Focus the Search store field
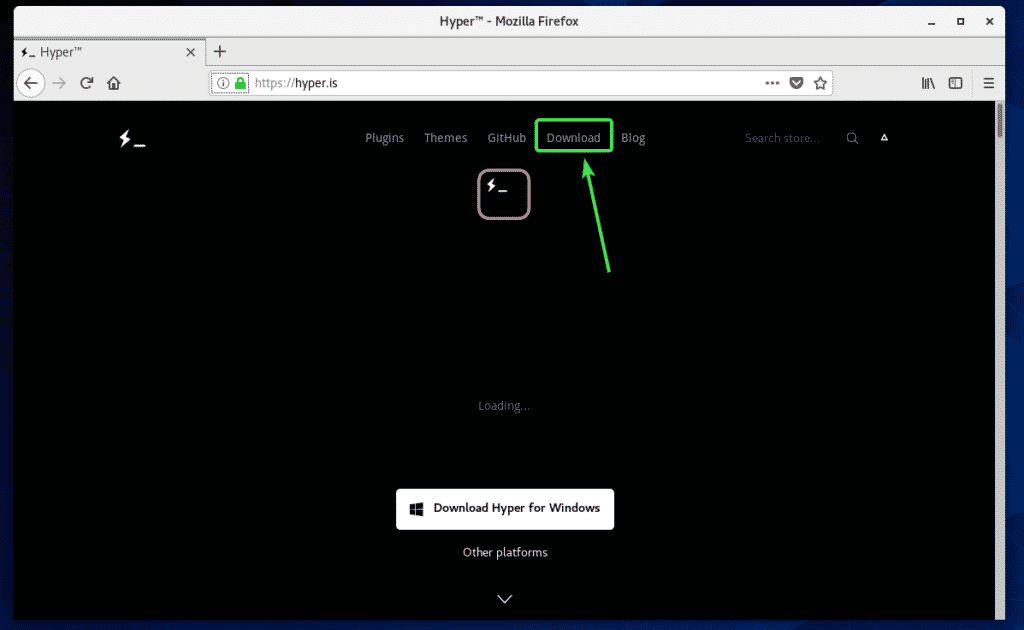The width and height of the screenshot is (1024, 630). (x=782, y=138)
